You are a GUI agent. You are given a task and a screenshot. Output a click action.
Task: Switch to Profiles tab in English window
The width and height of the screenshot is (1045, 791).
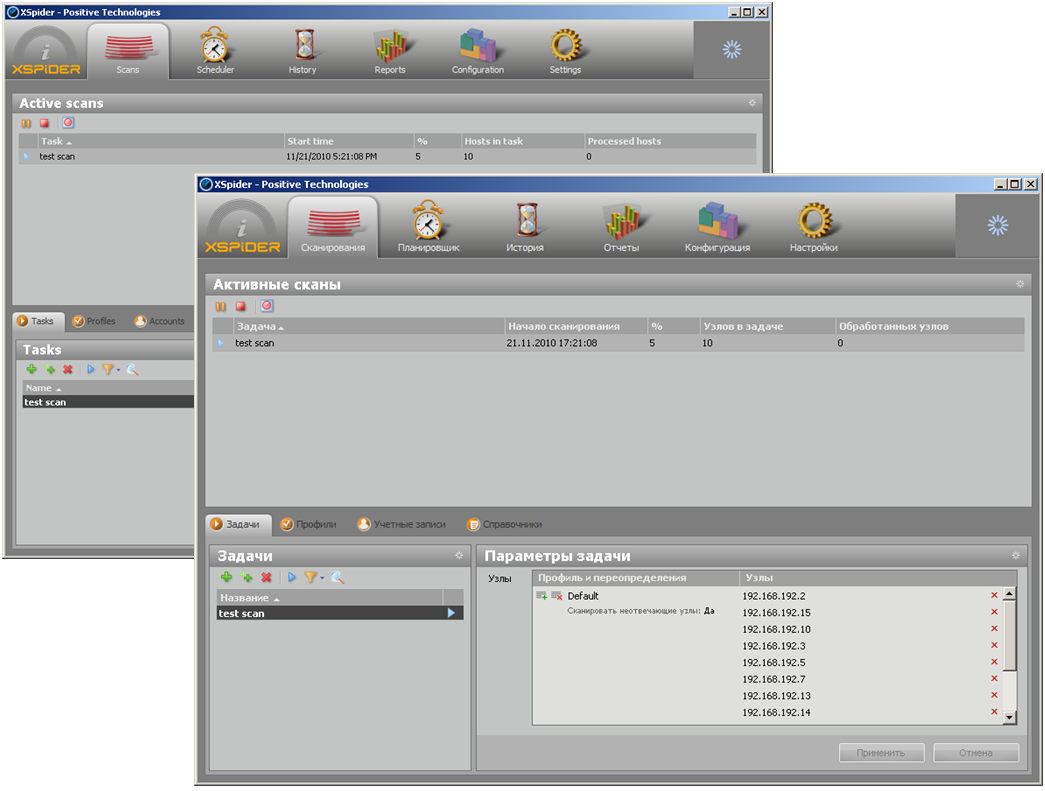coord(94,321)
